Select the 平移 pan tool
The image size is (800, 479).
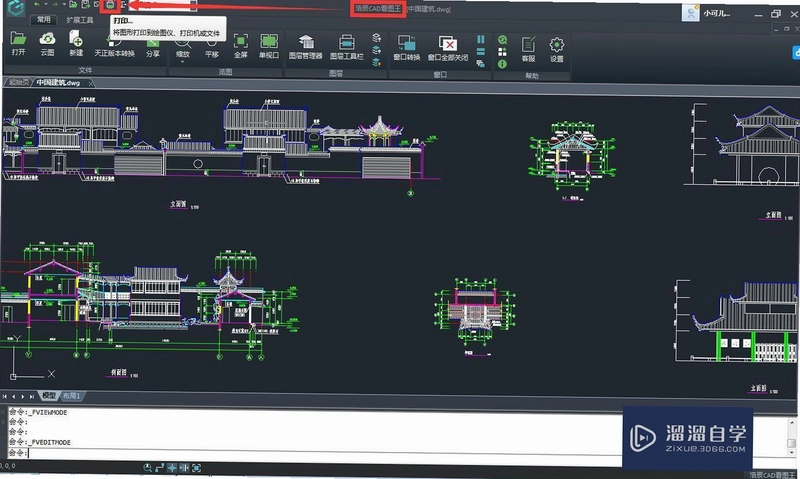point(211,50)
